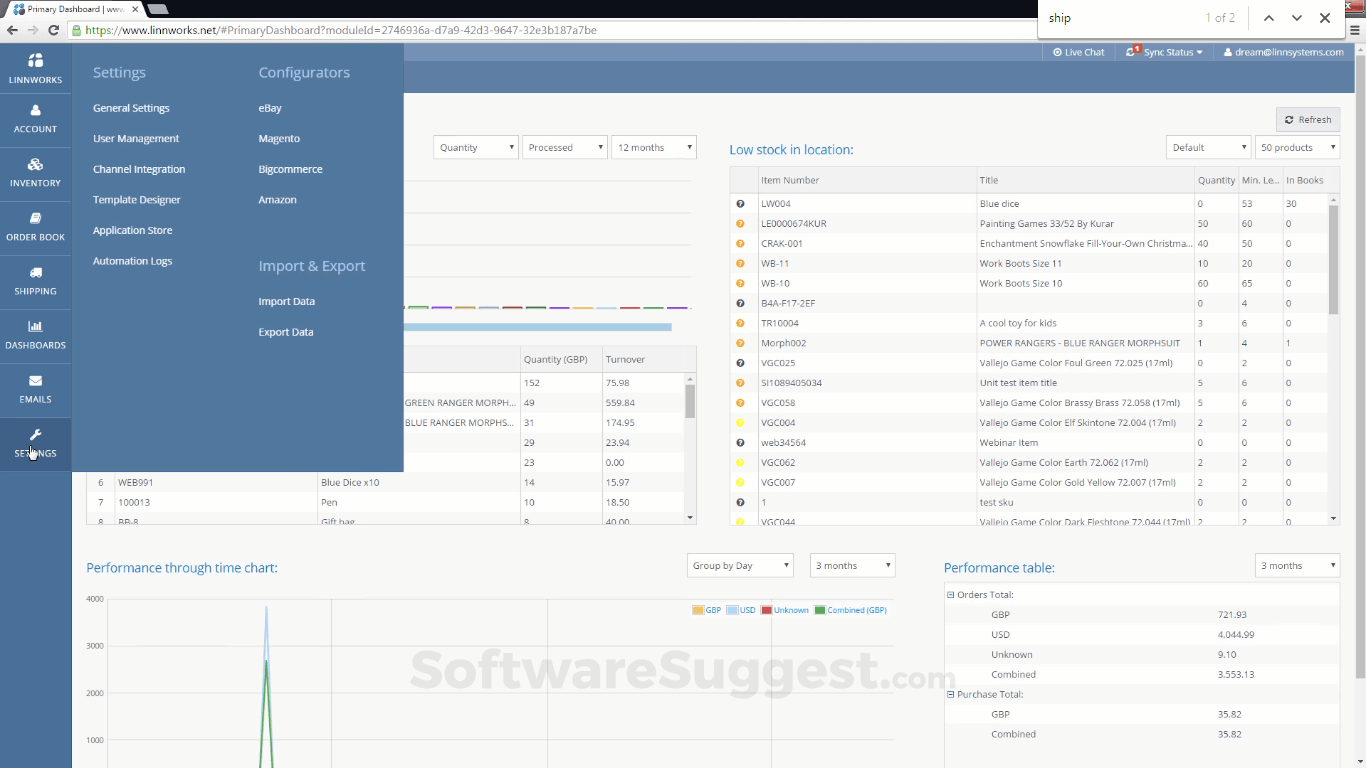Image resolution: width=1366 pixels, height=768 pixels.
Task: Open the Processed dropdown
Action: pos(565,147)
